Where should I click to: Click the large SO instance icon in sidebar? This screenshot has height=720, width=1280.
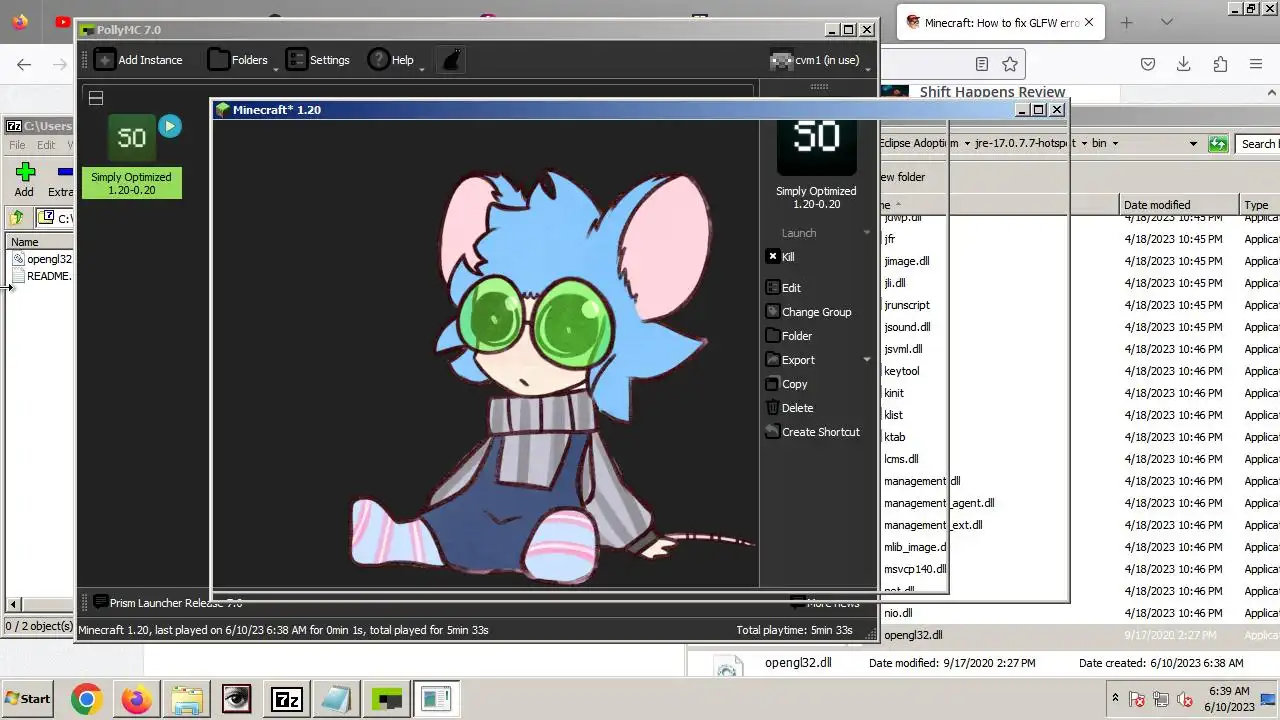816,147
